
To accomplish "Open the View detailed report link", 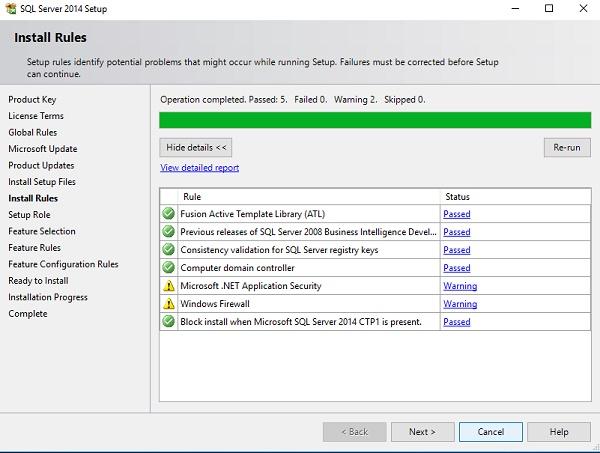I will pos(199,168).
